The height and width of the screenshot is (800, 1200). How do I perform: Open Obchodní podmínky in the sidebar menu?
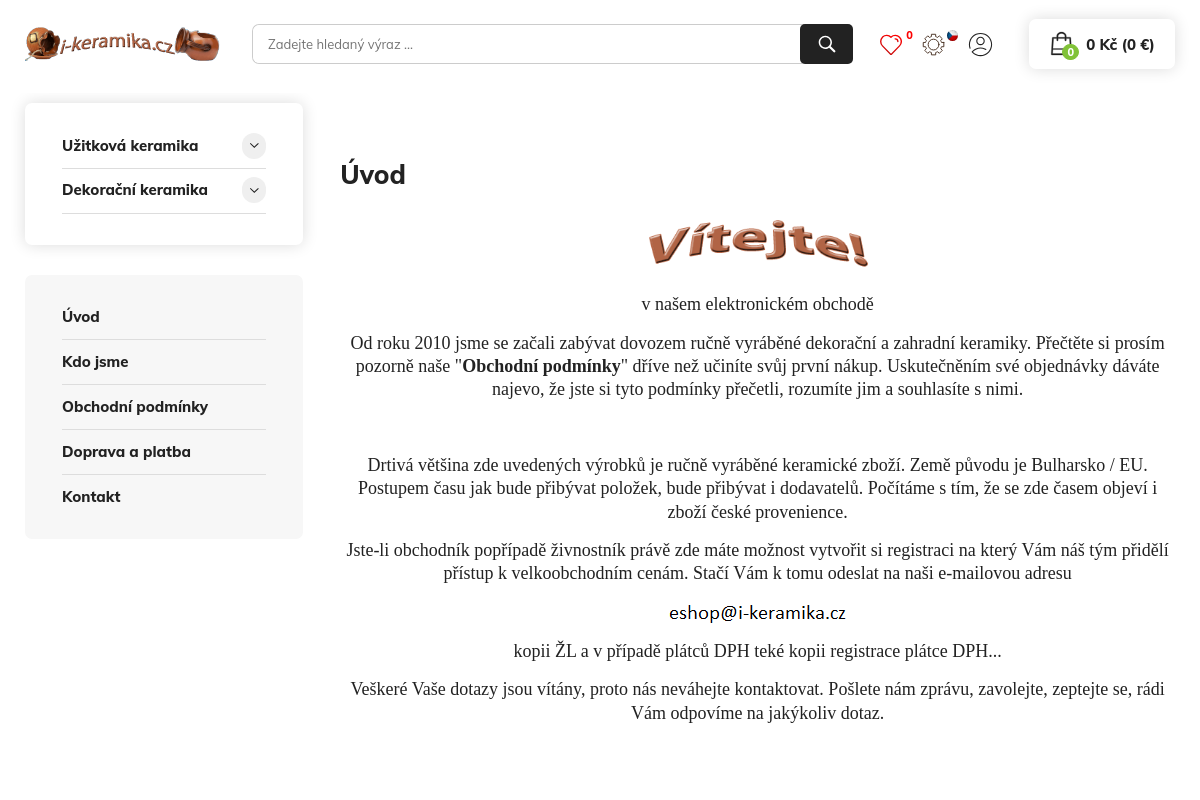coord(135,407)
